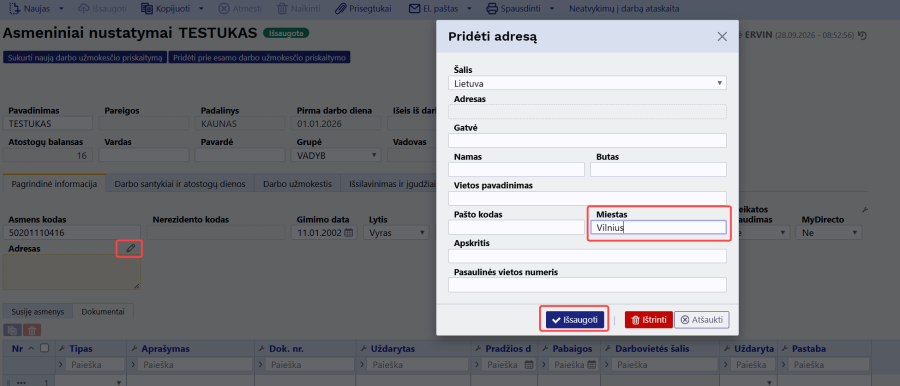Focus the Pašto kodas input field
This screenshot has width=900, height=386.
coord(516,227)
